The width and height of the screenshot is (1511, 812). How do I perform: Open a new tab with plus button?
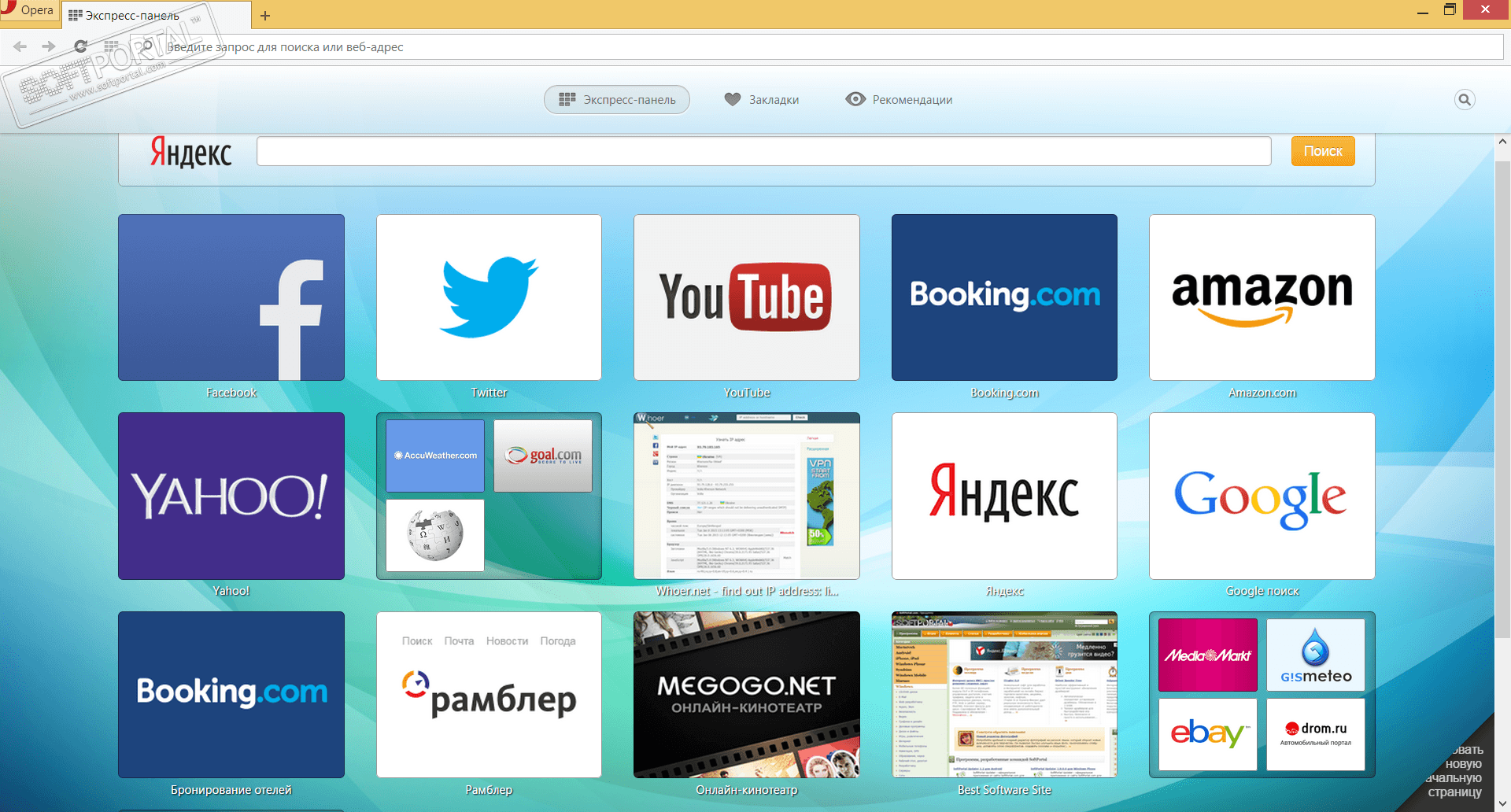pos(265,16)
